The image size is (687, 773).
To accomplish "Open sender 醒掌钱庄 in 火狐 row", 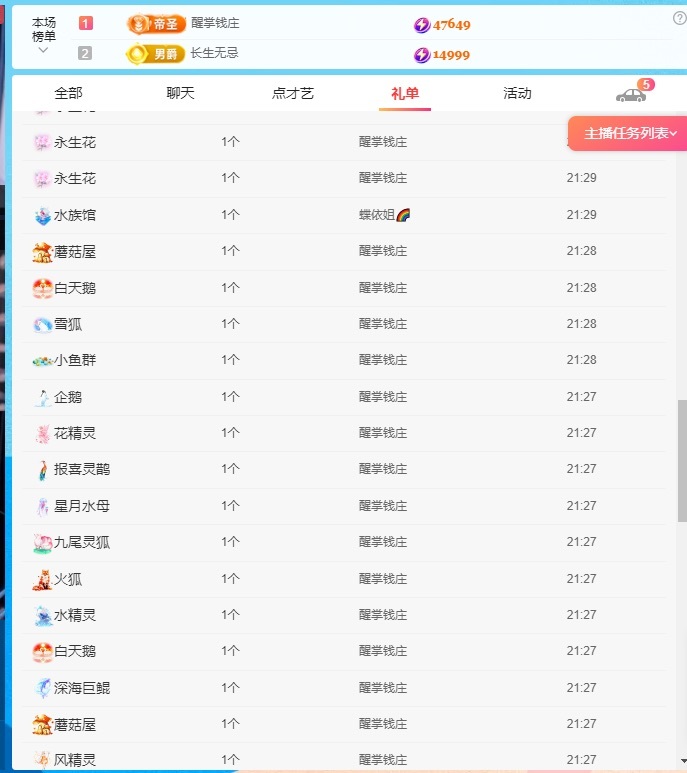I will (383, 579).
